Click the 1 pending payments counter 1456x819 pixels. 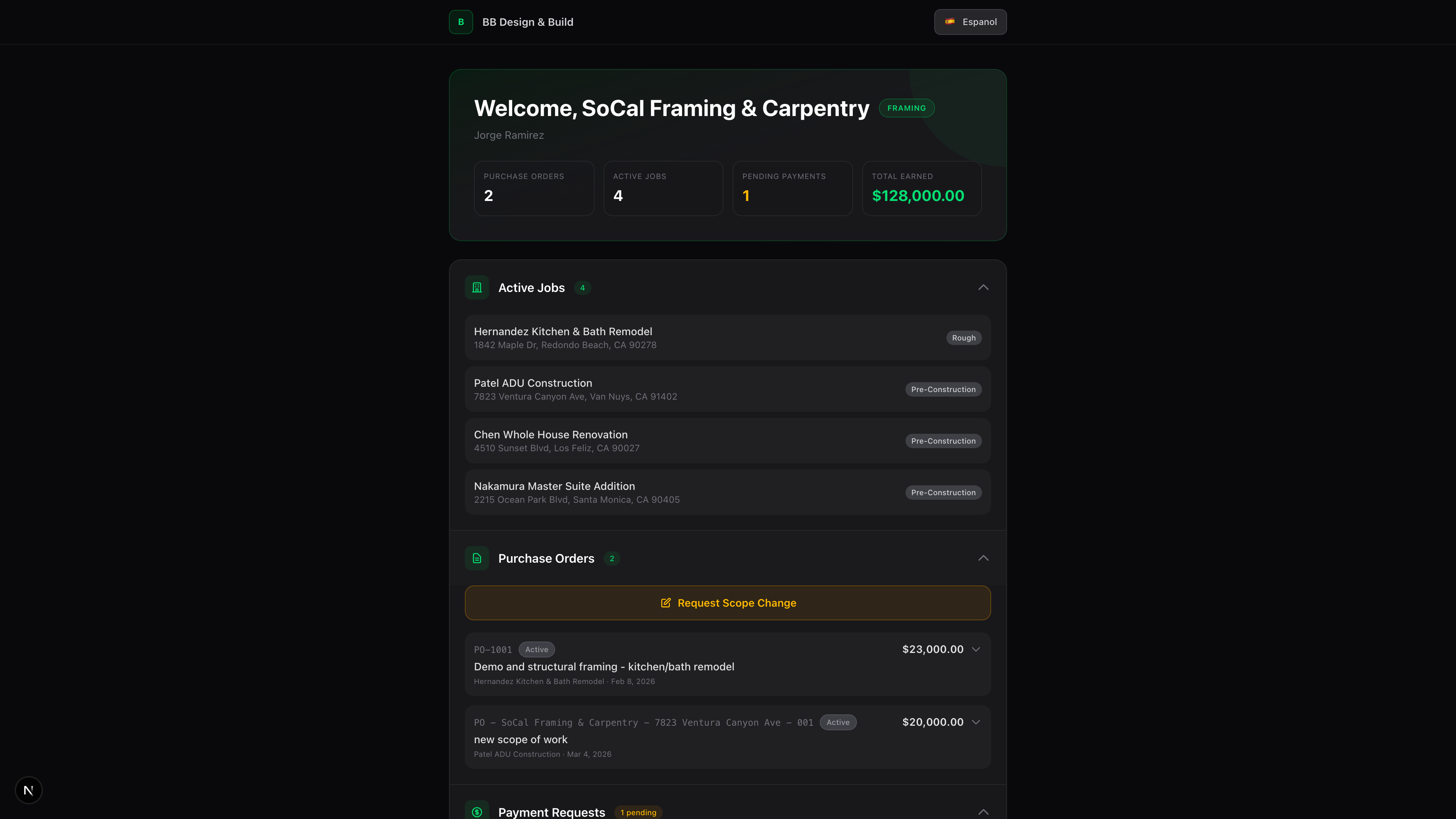click(746, 196)
